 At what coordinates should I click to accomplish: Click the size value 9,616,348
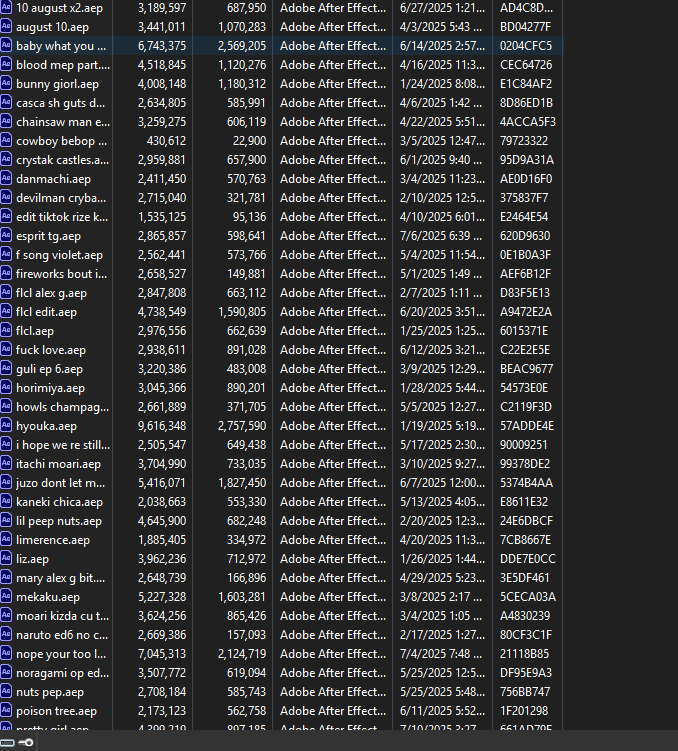click(162, 426)
